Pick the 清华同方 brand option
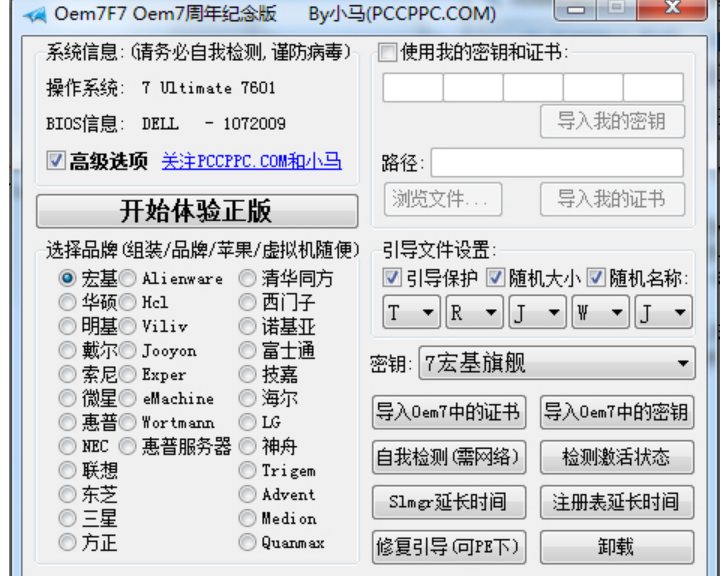The height and width of the screenshot is (576, 727). 247,278
